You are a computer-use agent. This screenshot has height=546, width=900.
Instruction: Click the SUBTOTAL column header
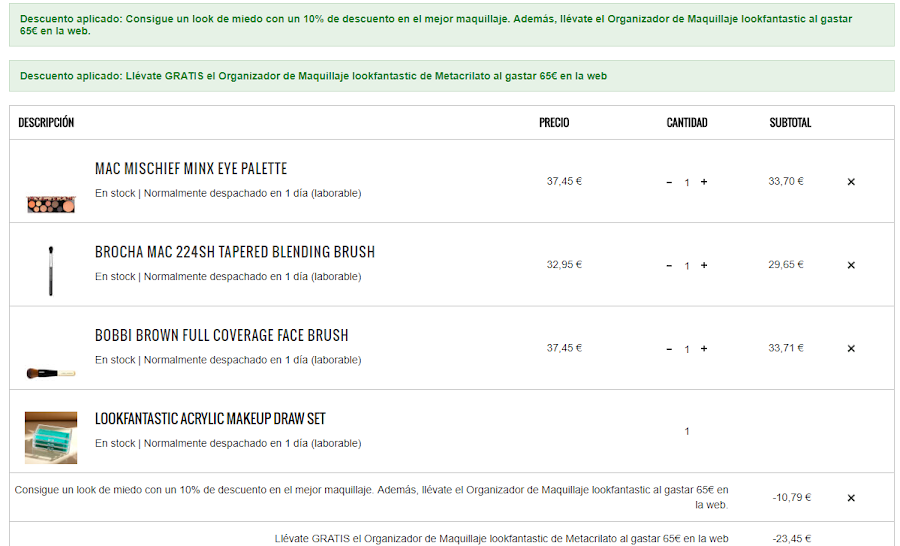[790, 122]
